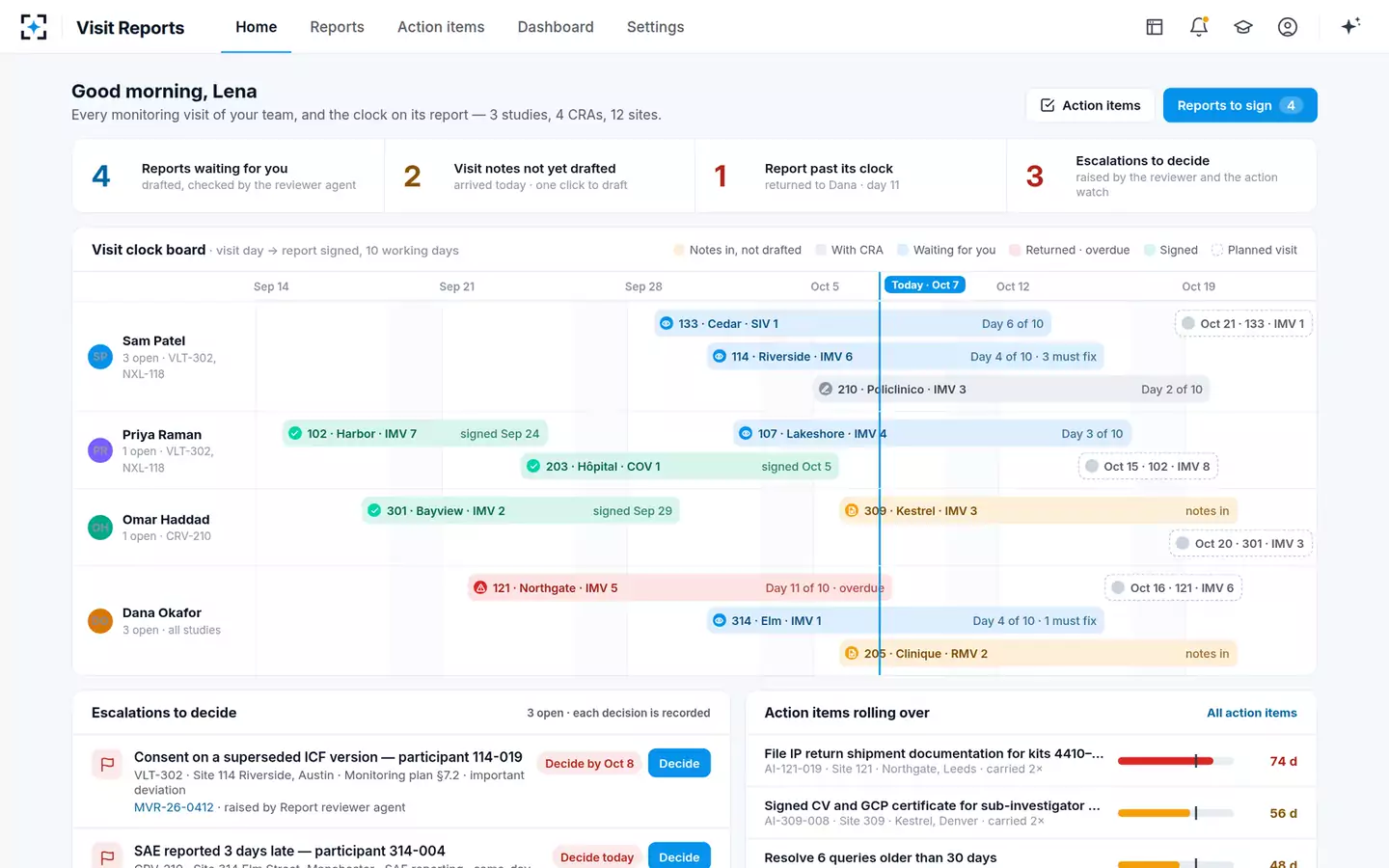The height and width of the screenshot is (868, 1389).
Task: Click Dana Okafor's avatar
Action: pyautogui.click(x=100, y=621)
